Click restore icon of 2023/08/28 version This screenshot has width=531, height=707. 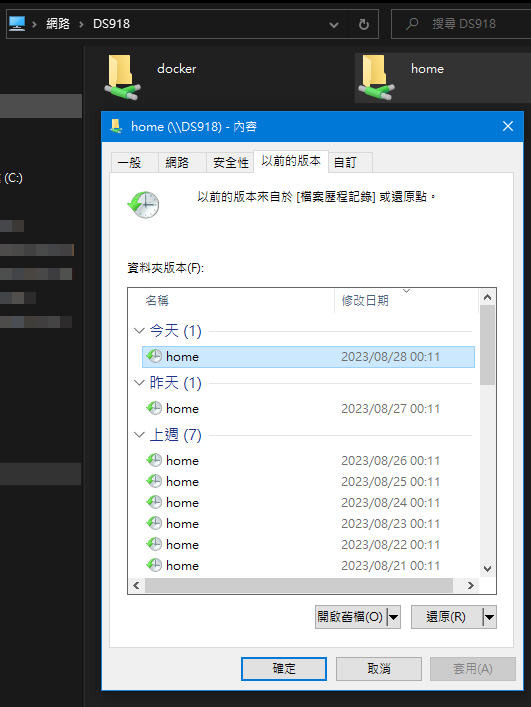(x=154, y=356)
